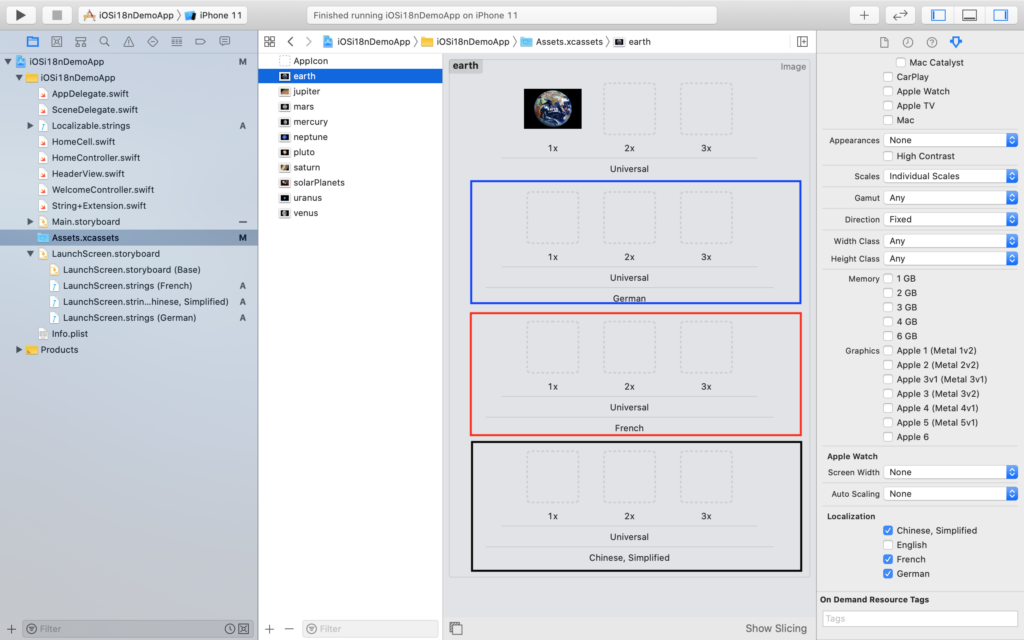Viewport: 1024px width, 640px height.
Task: Expand the Products folder
Action: [x=19, y=349]
